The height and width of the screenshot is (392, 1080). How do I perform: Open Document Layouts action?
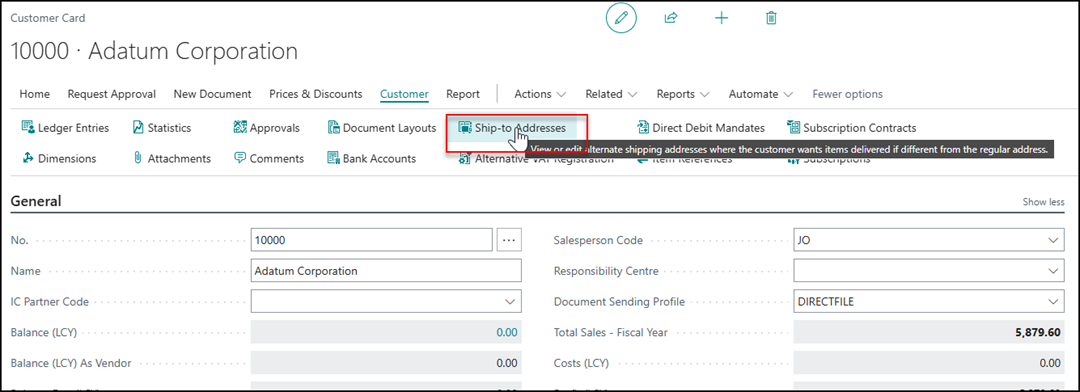point(382,127)
